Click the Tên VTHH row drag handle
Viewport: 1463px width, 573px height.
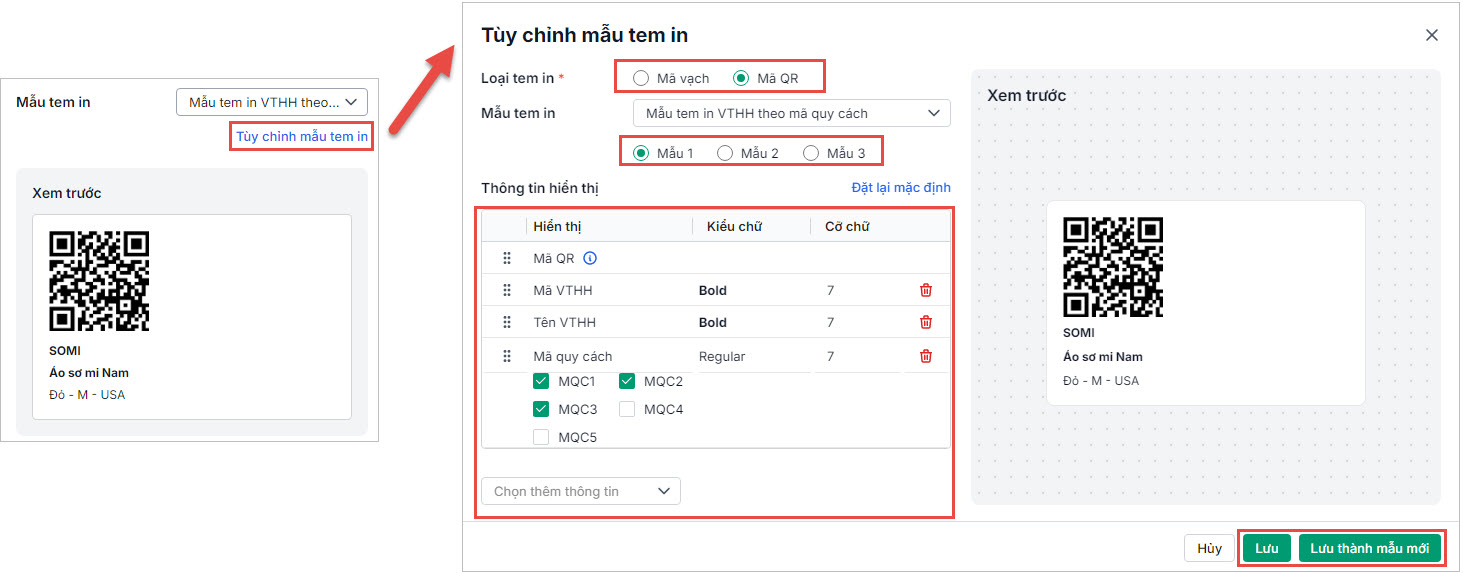click(507, 322)
